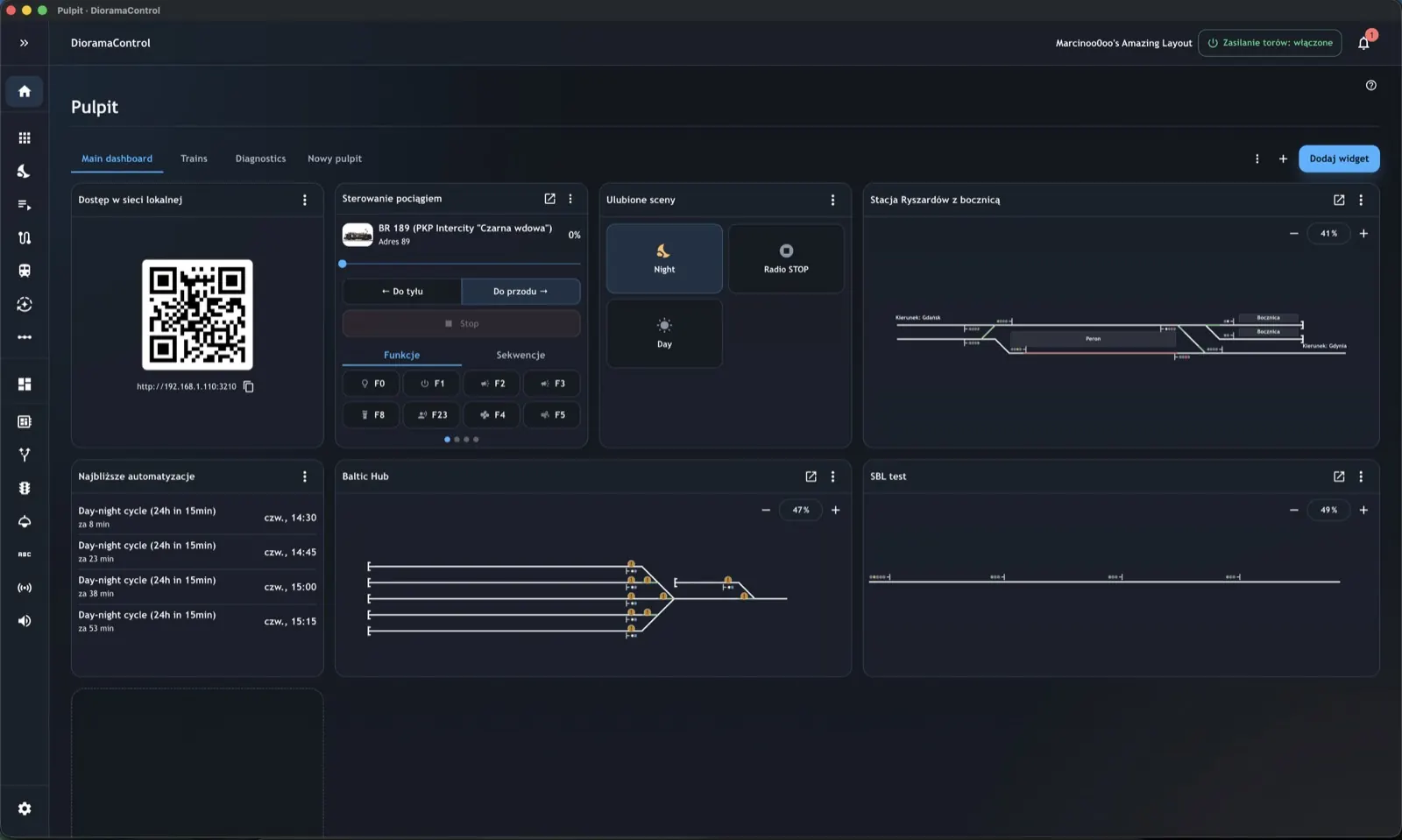This screenshot has height=840, width=1402.
Task: Open the playlist-play sidebar icon
Action: pyautogui.click(x=25, y=205)
